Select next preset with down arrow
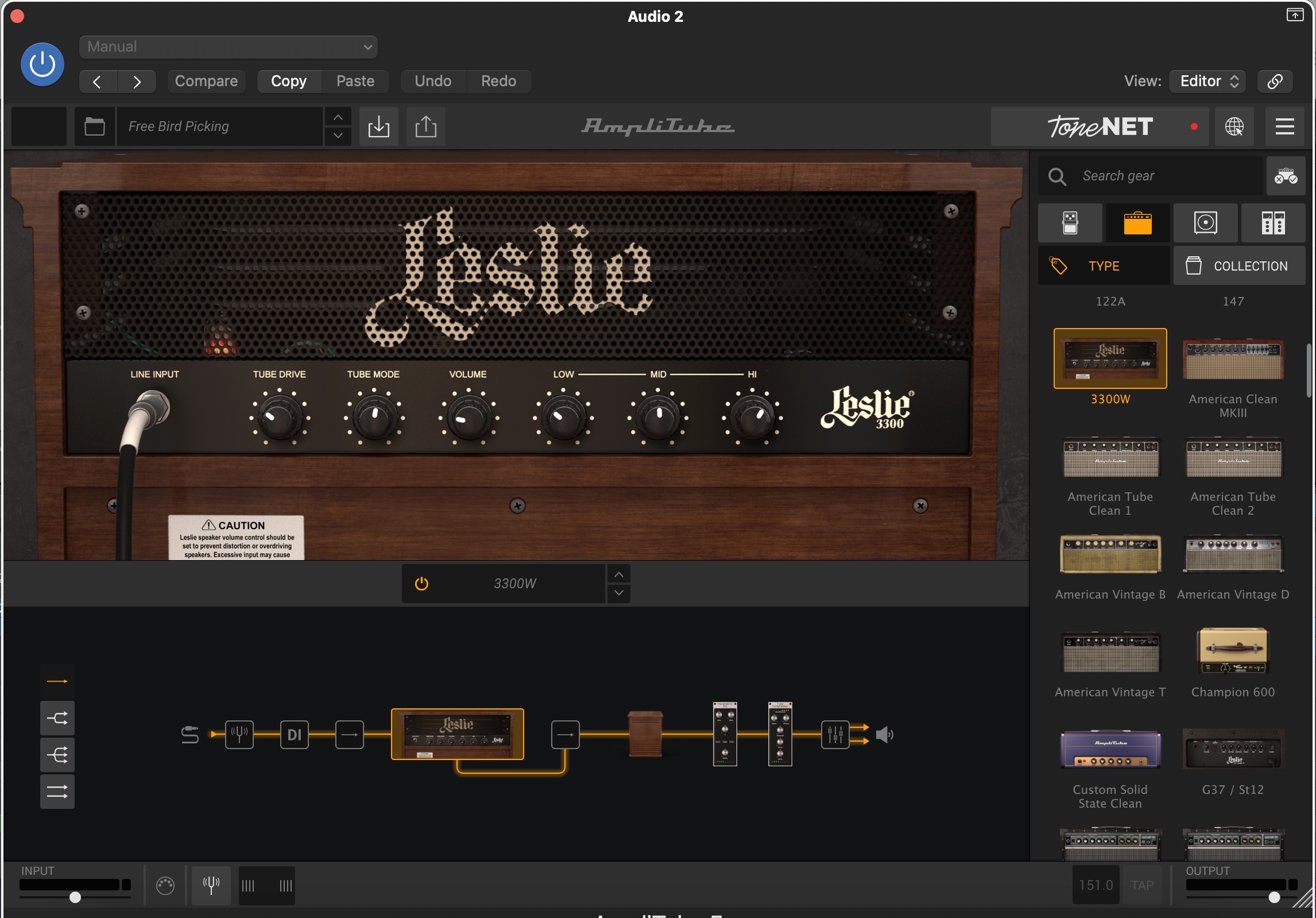 point(338,136)
